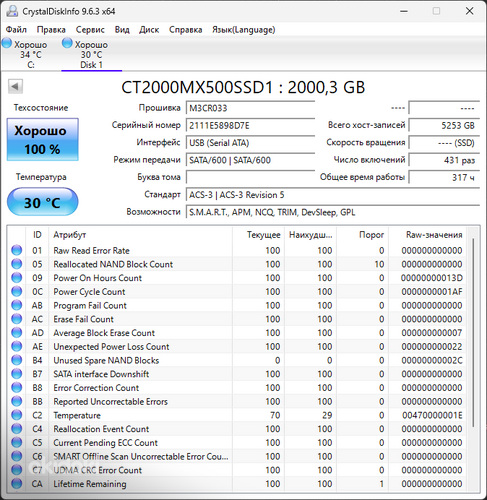Open the Правка menu
Screen dimensions: 487x500
[51, 30]
